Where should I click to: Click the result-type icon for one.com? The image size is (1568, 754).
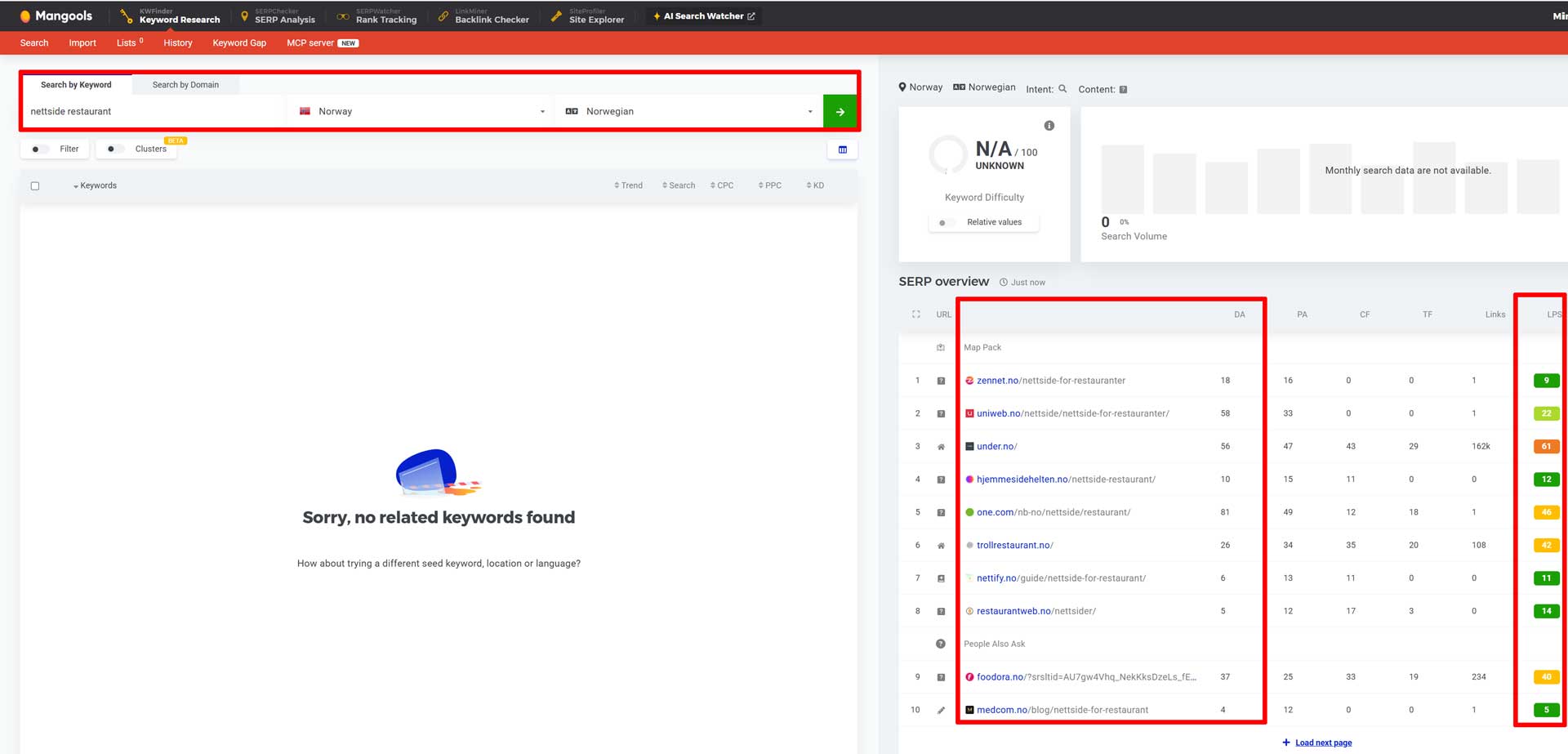click(x=941, y=512)
